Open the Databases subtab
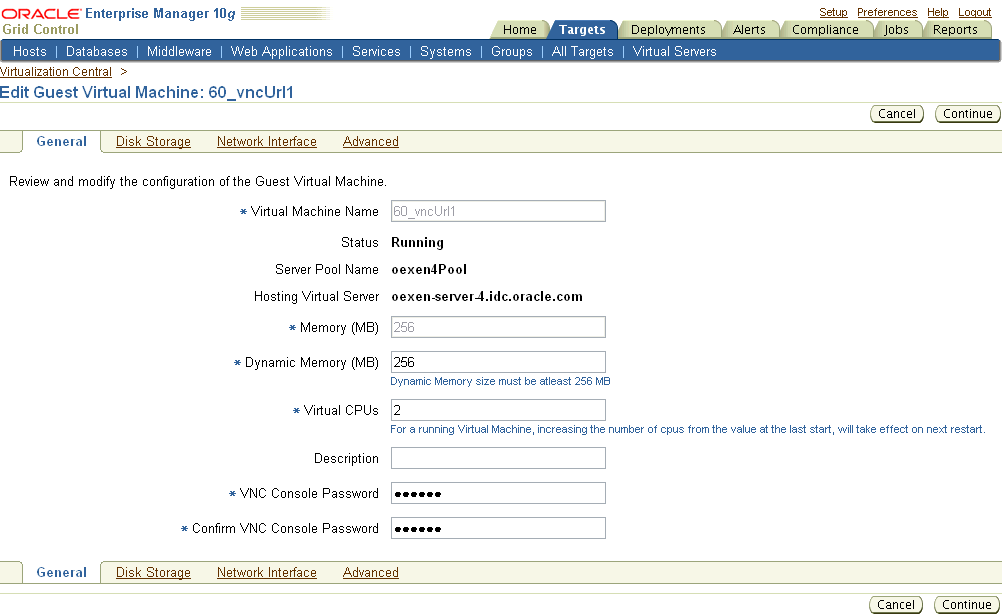The height and width of the screenshot is (615, 1002). tap(96, 51)
